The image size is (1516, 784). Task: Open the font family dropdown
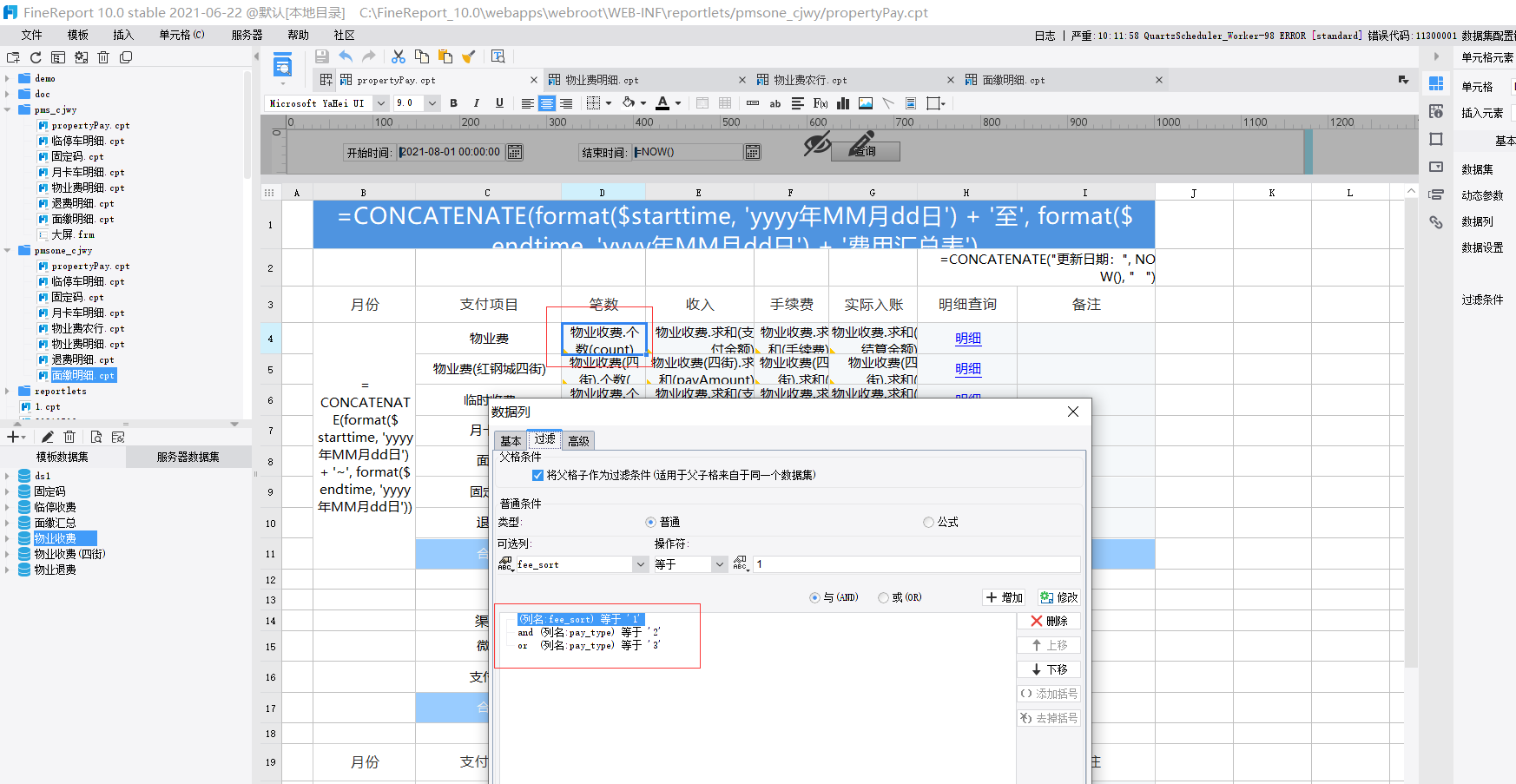point(381,103)
